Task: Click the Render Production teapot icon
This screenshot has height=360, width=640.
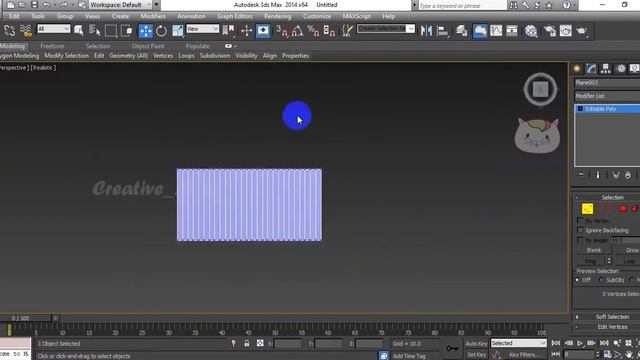Action: coord(582,31)
